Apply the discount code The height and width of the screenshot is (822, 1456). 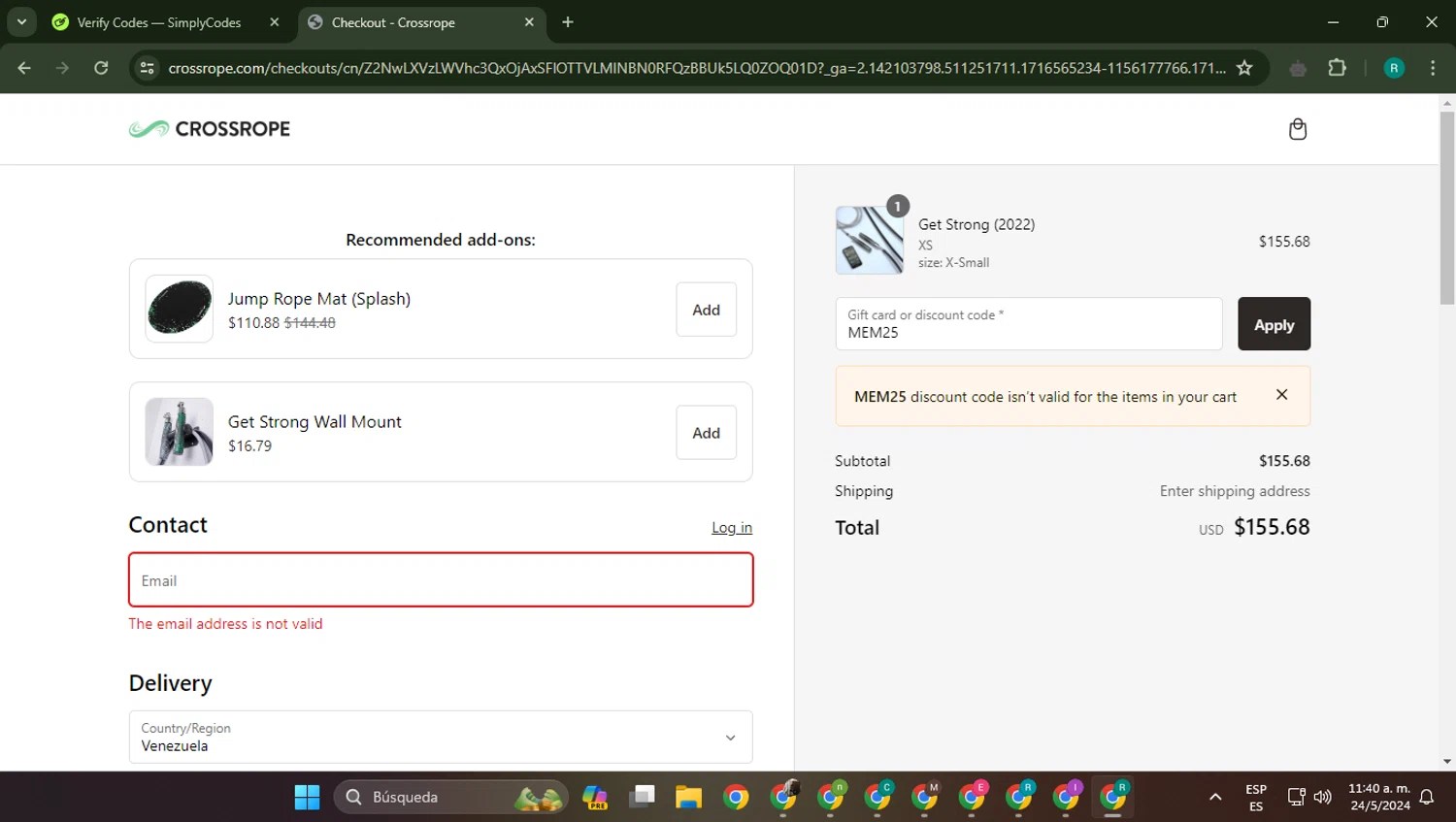point(1274,324)
